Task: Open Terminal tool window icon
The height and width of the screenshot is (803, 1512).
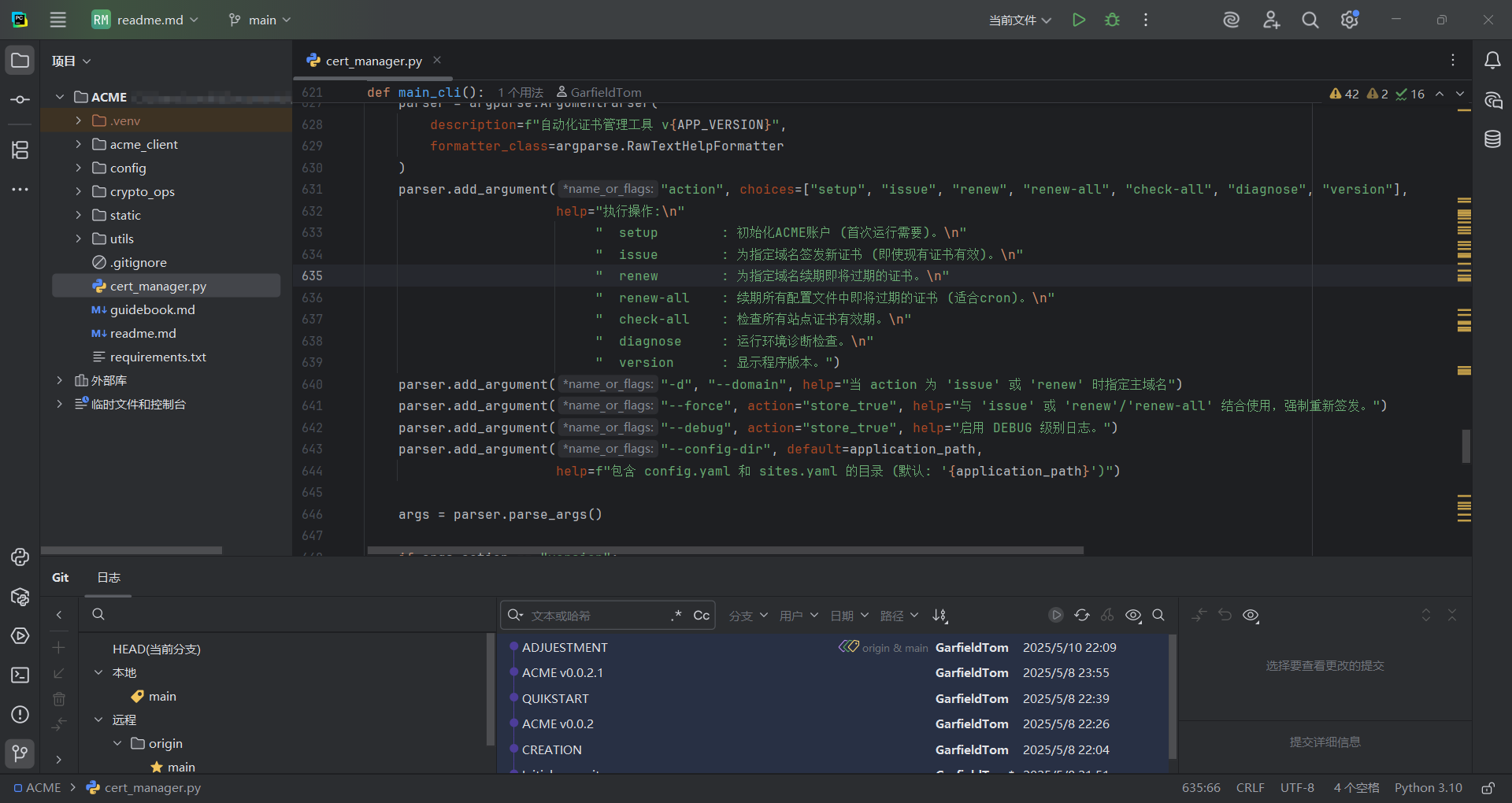Action: coord(20,675)
